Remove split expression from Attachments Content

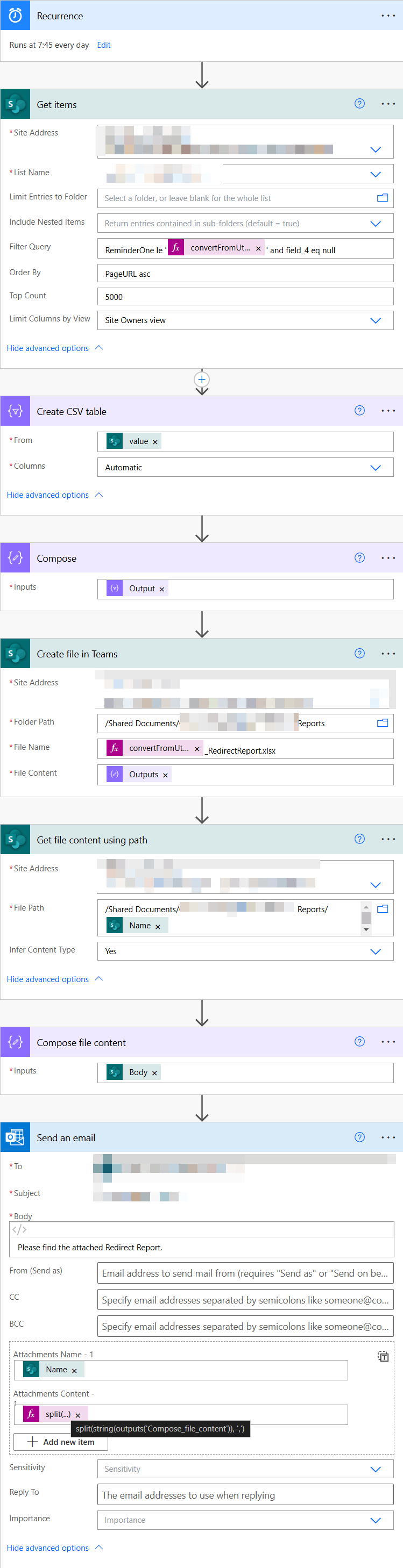pyautogui.click(x=78, y=1415)
